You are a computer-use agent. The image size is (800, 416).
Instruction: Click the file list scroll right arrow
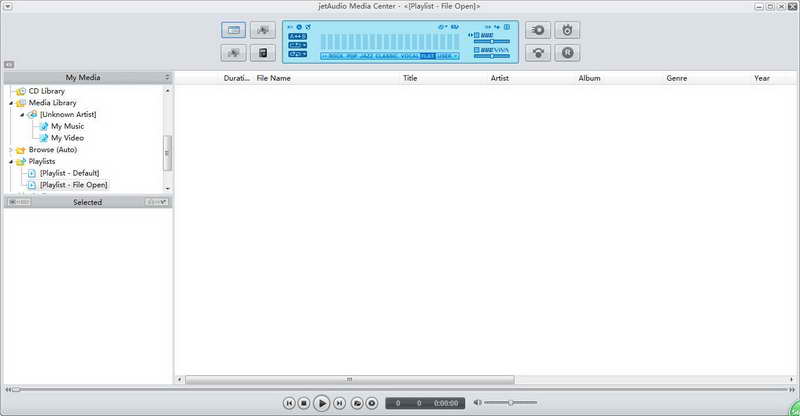click(x=791, y=380)
